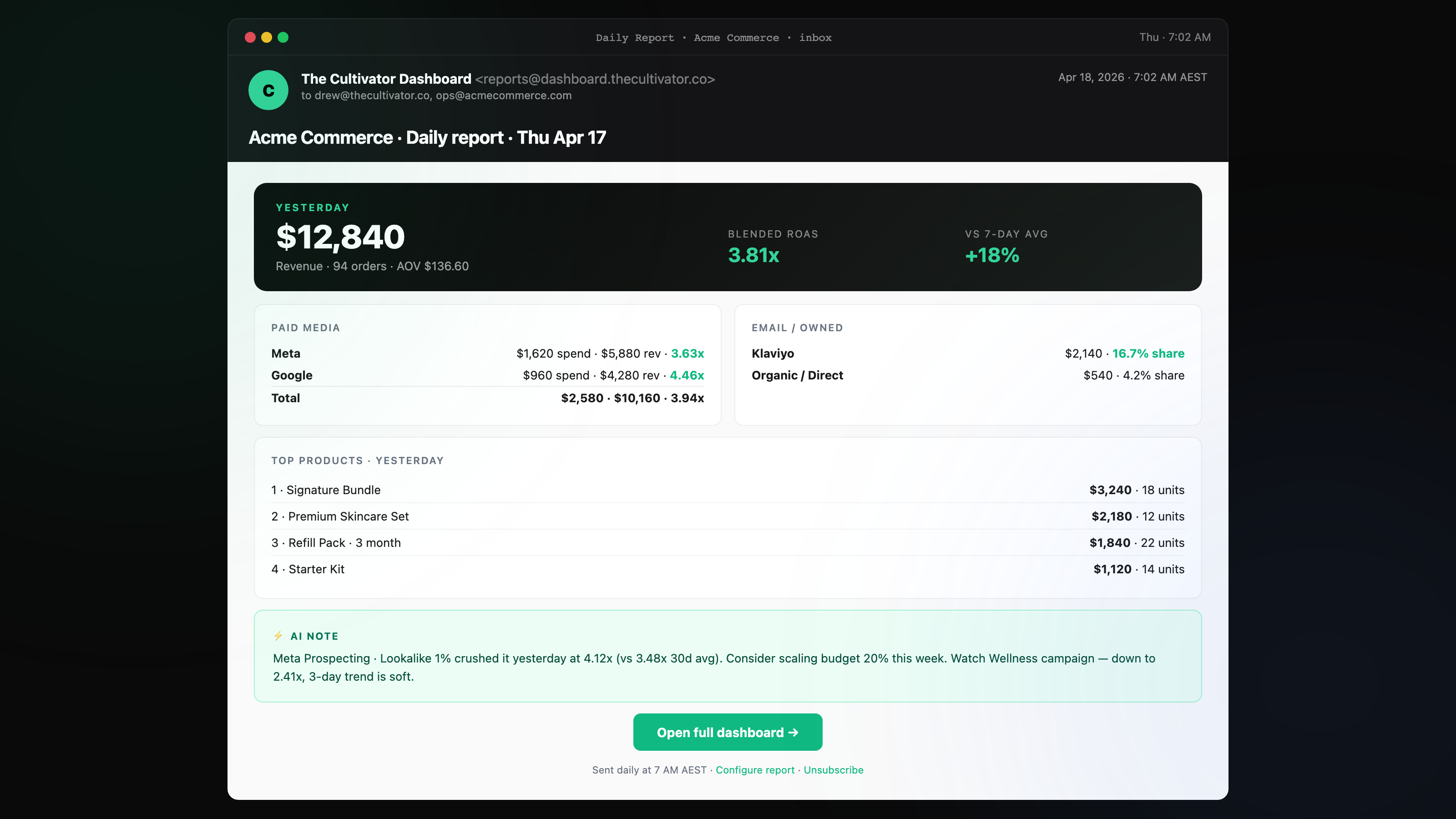Click the AI NOTE heading
1456x819 pixels.
click(314, 636)
